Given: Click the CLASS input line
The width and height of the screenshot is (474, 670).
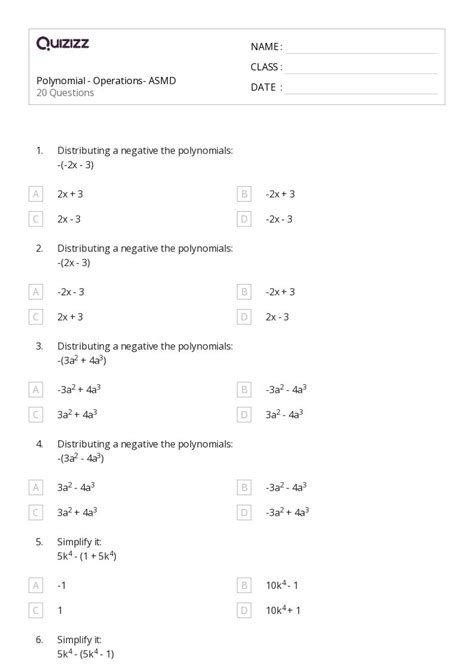Looking at the screenshot, I should coord(362,68).
